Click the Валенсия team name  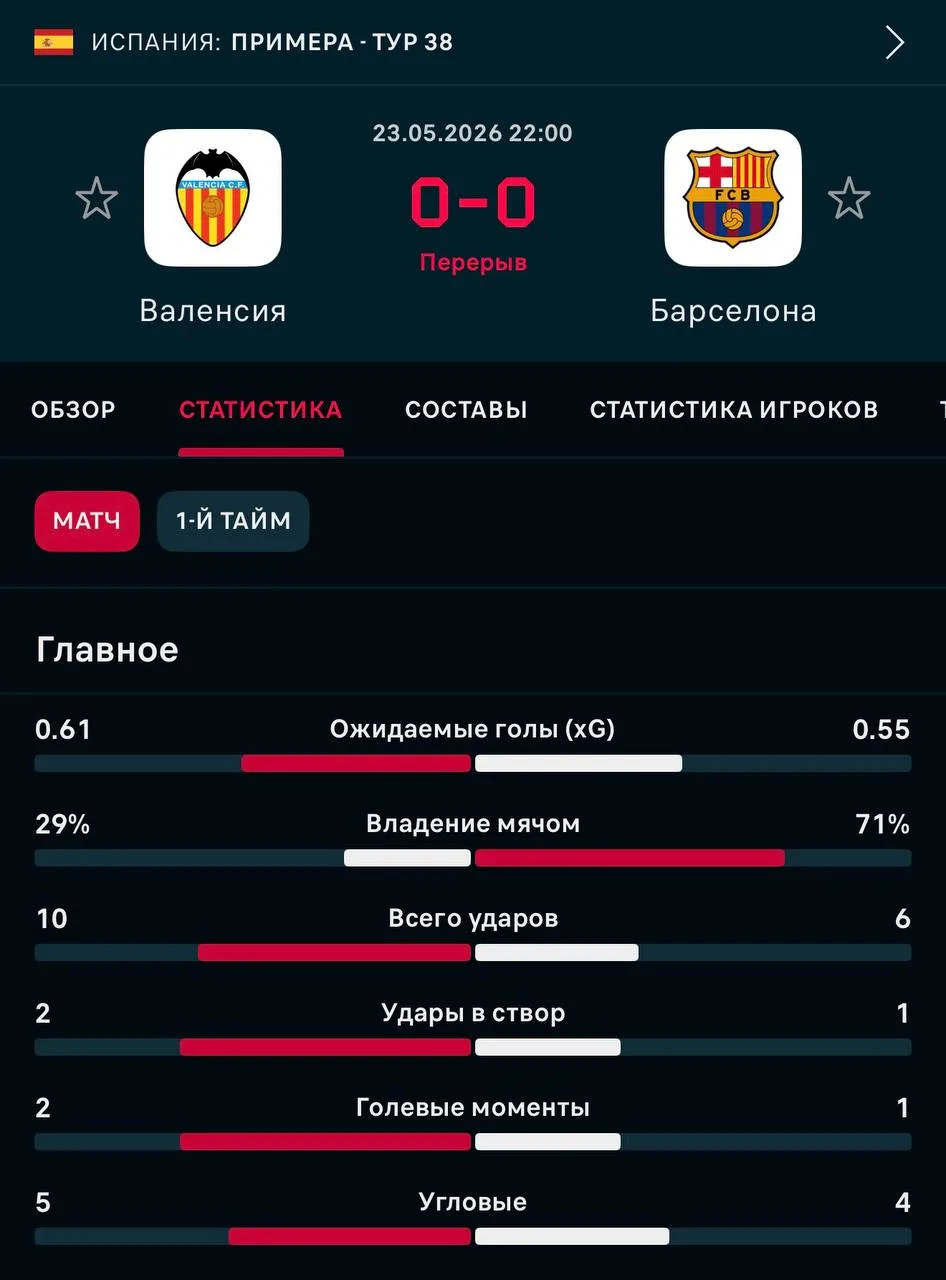213,311
